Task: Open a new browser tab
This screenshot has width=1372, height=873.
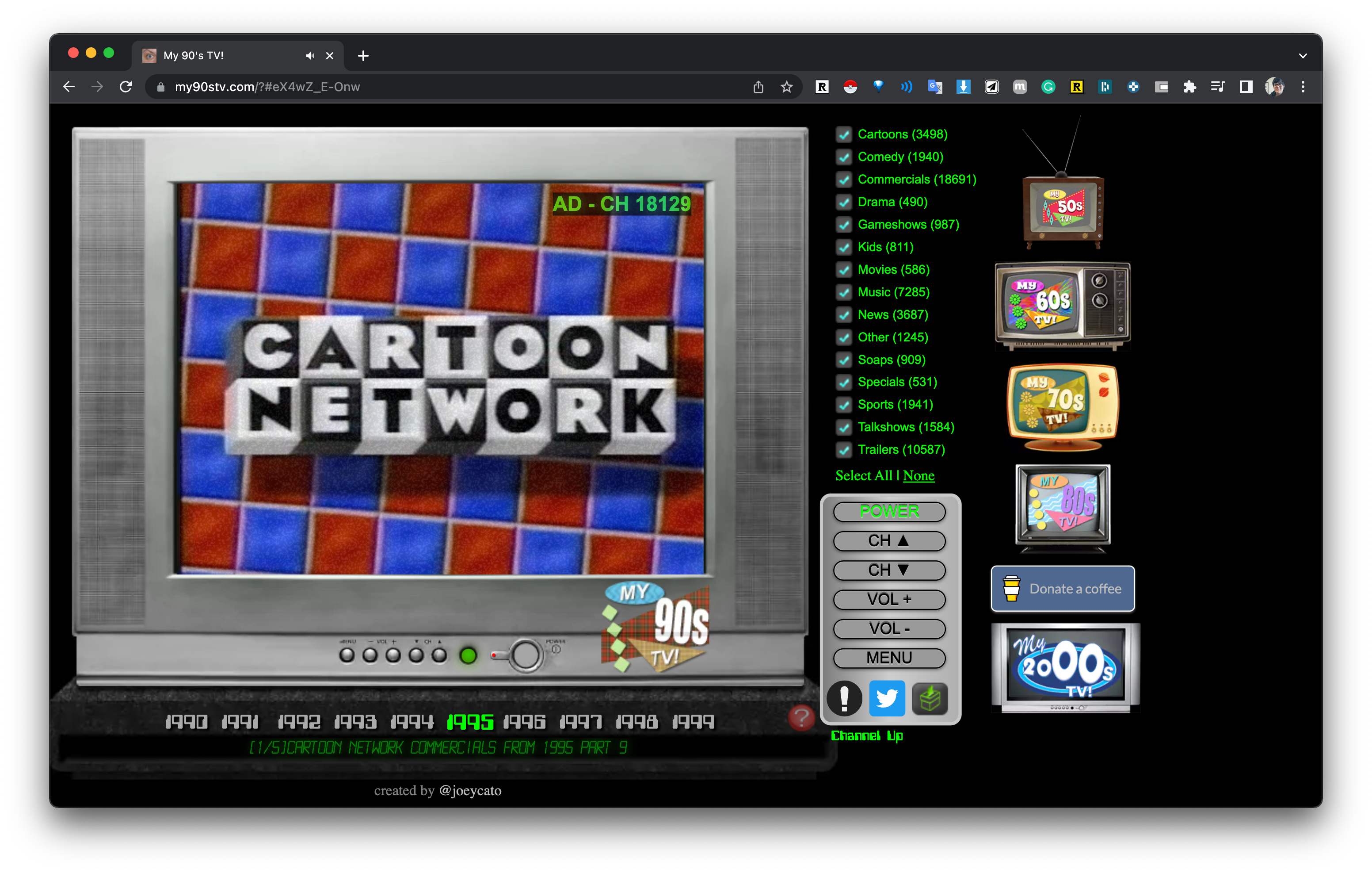Action: coord(363,55)
